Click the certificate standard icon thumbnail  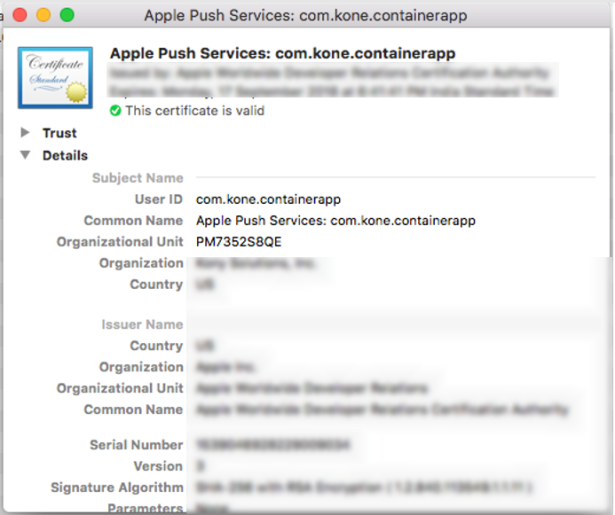click(x=55, y=78)
